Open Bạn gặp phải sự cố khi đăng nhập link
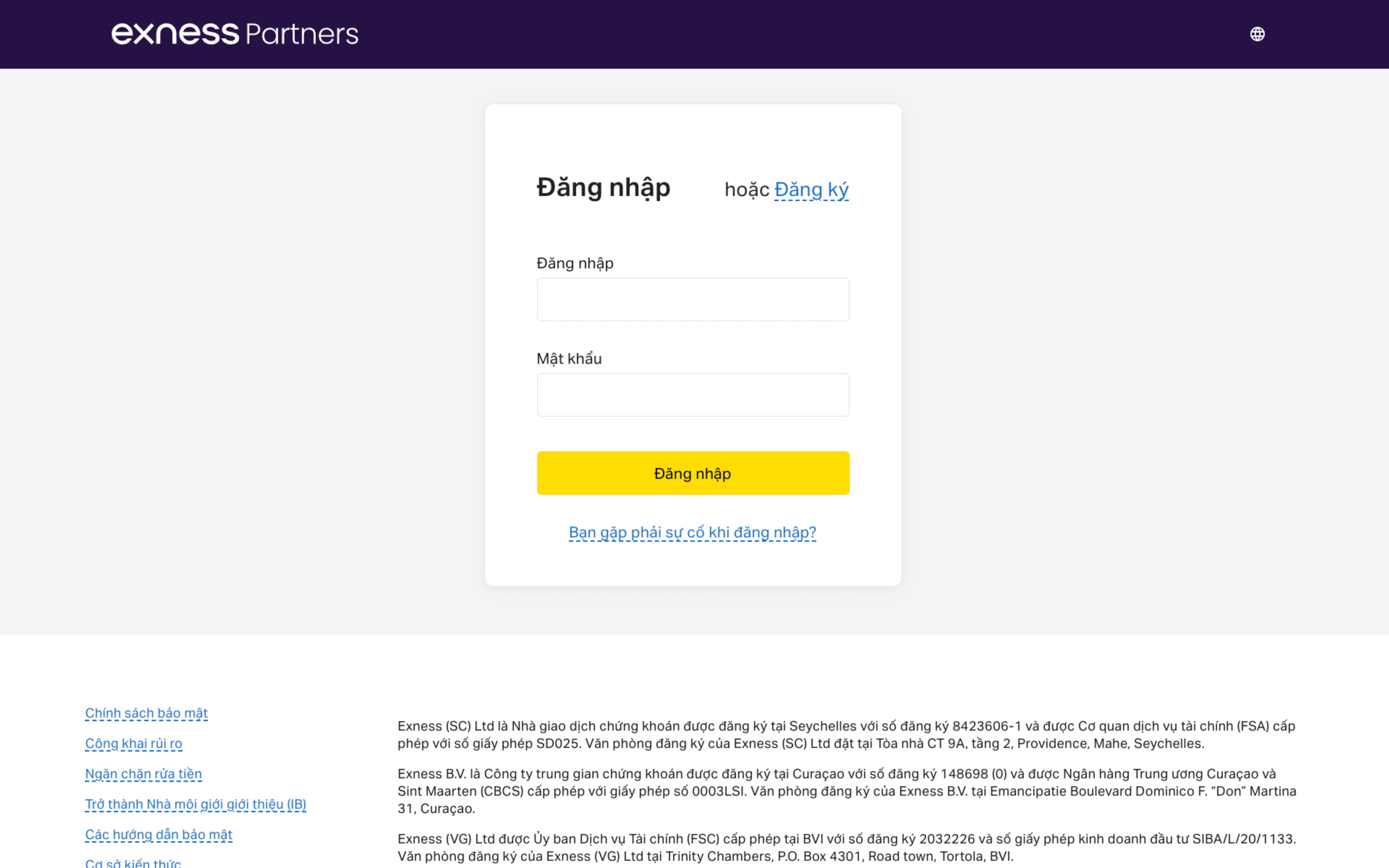This screenshot has height=868, width=1389. pyautogui.click(x=692, y=533)
